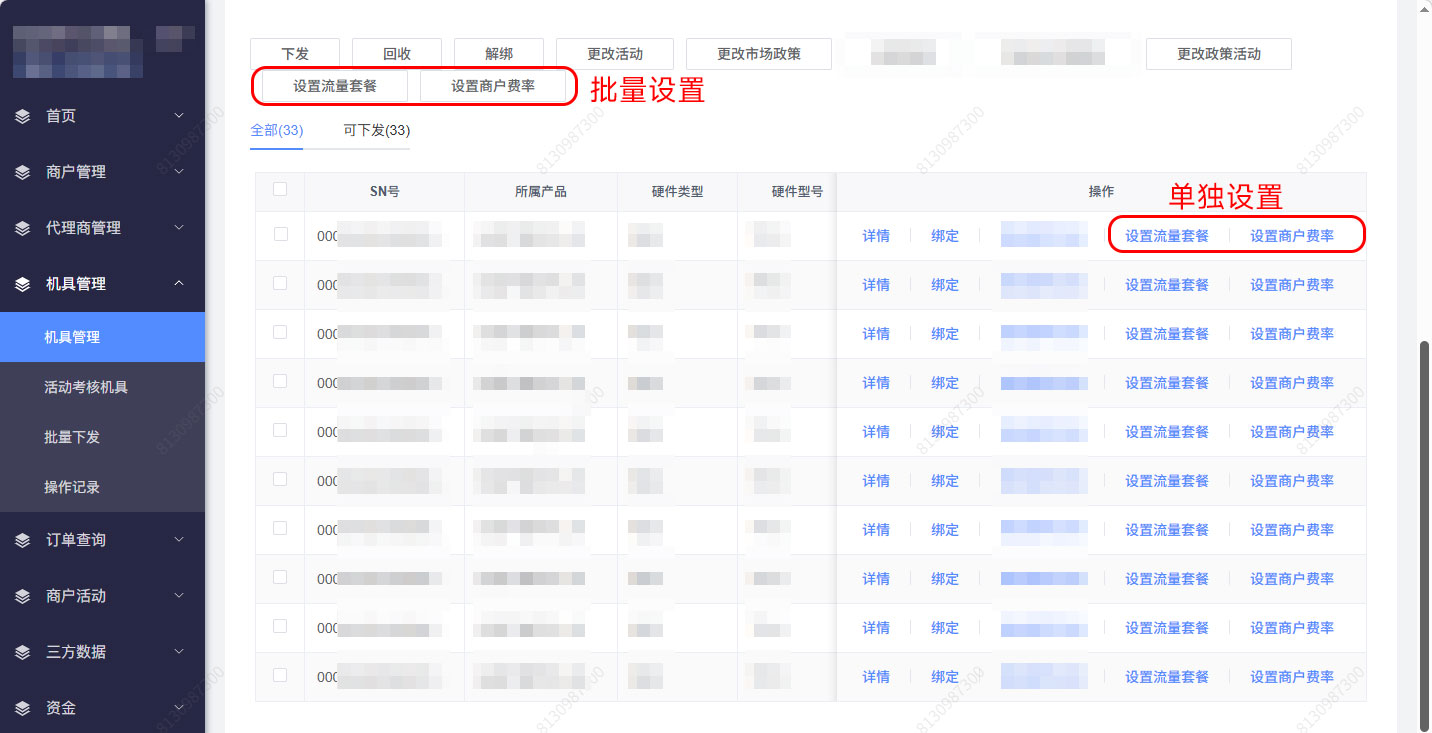Screen dimensions: 1432x733
Task: Collapse the 机具管理 menu using its chevron
Action: pos(179,284)
